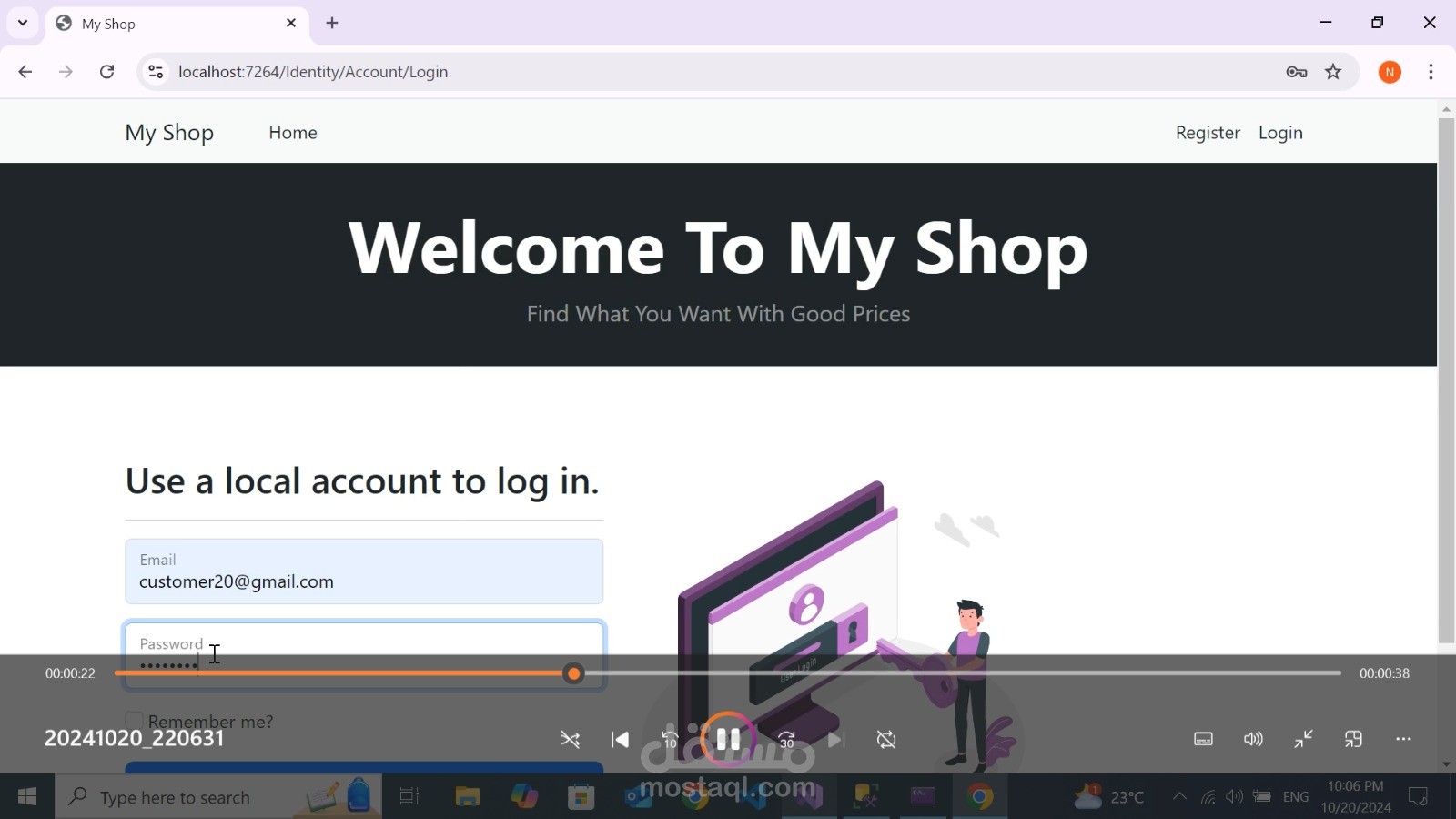Open Microsoft Store from the taskbar
Image resolution: width=1456 pixels, height=819 pixels.
point(581,797)
